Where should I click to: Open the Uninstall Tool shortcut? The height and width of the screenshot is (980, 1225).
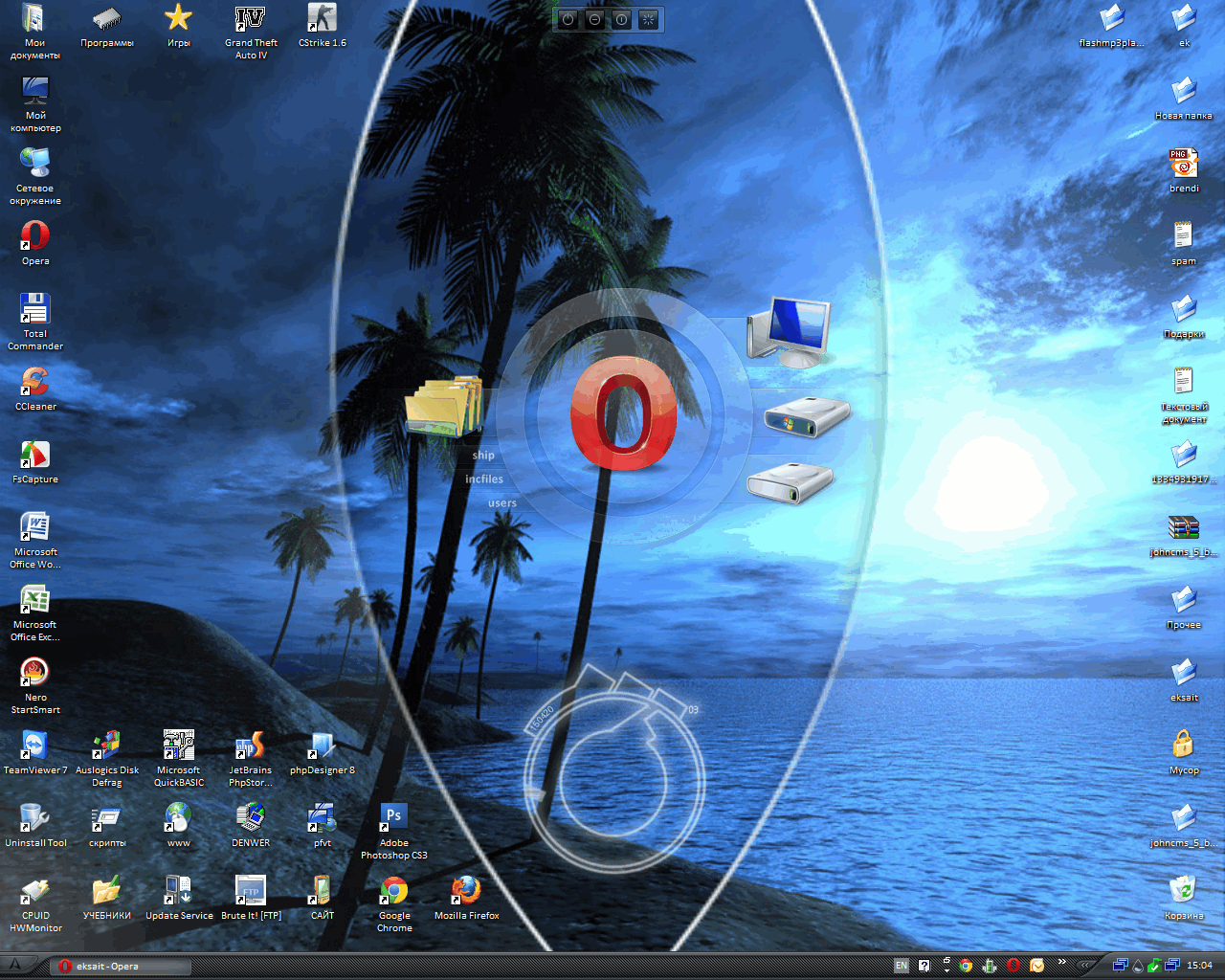[35, 825]
